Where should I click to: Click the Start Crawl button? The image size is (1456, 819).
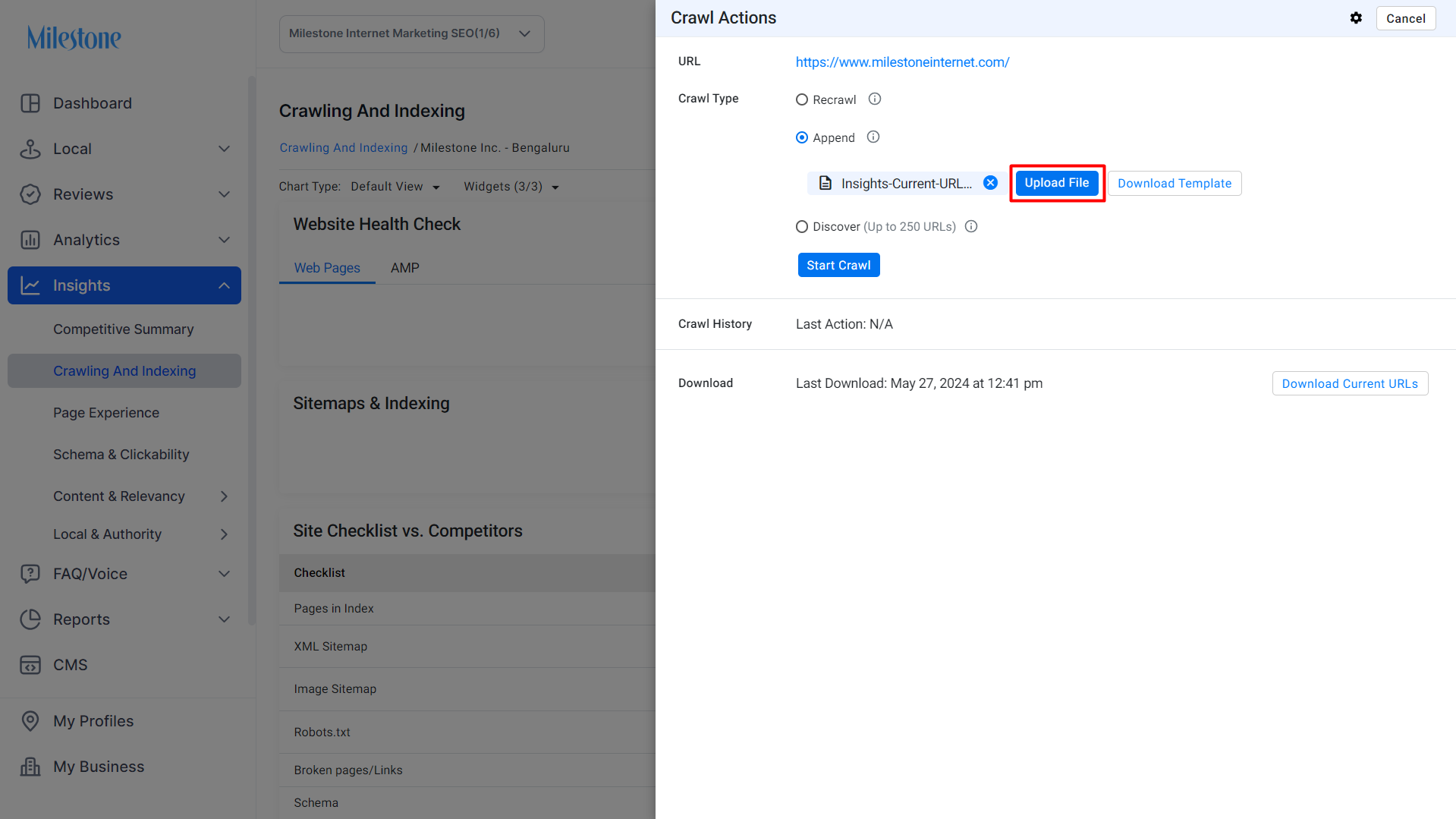tap(838, 265)
